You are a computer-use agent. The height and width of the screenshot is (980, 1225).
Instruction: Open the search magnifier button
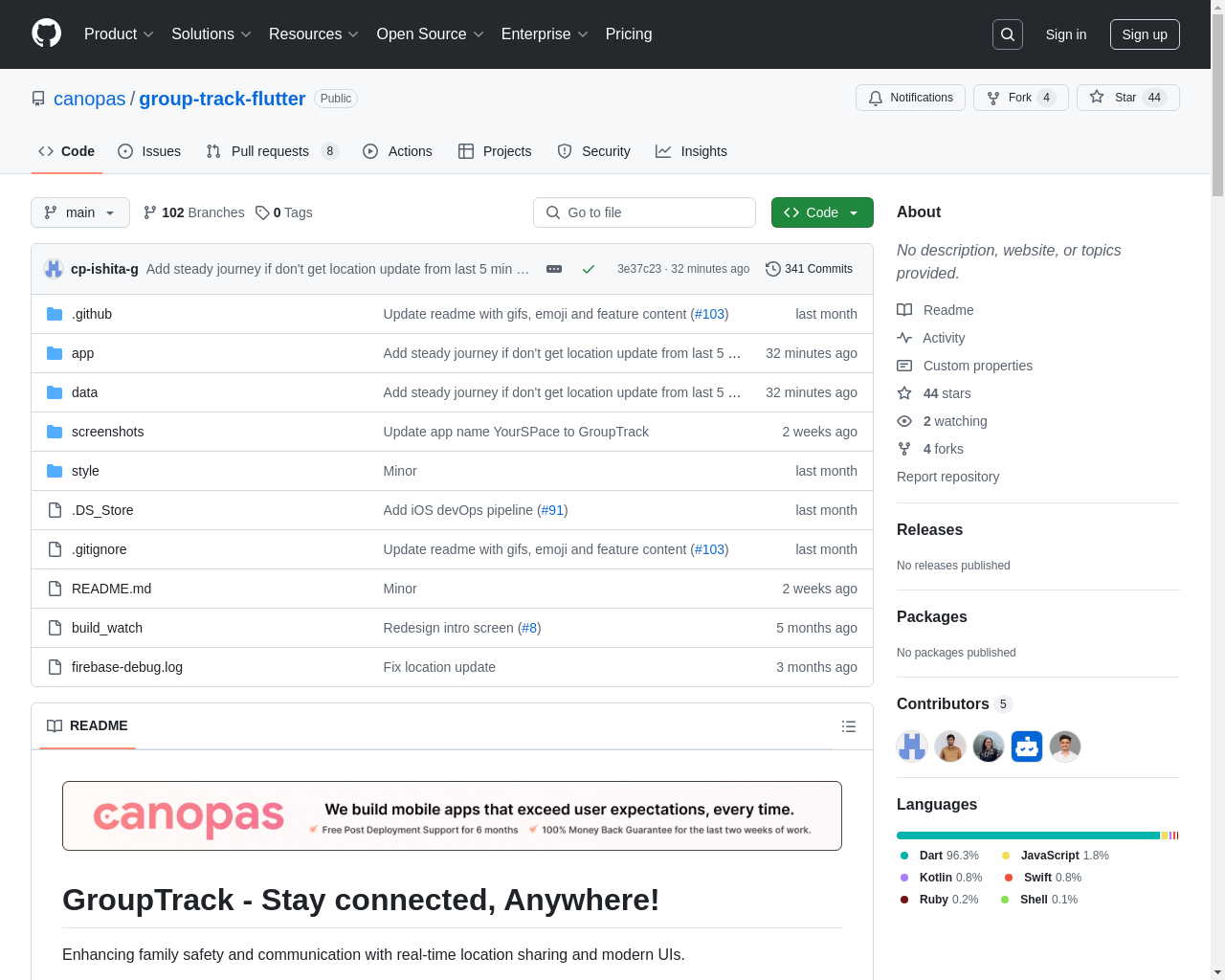pos(1008,34)
